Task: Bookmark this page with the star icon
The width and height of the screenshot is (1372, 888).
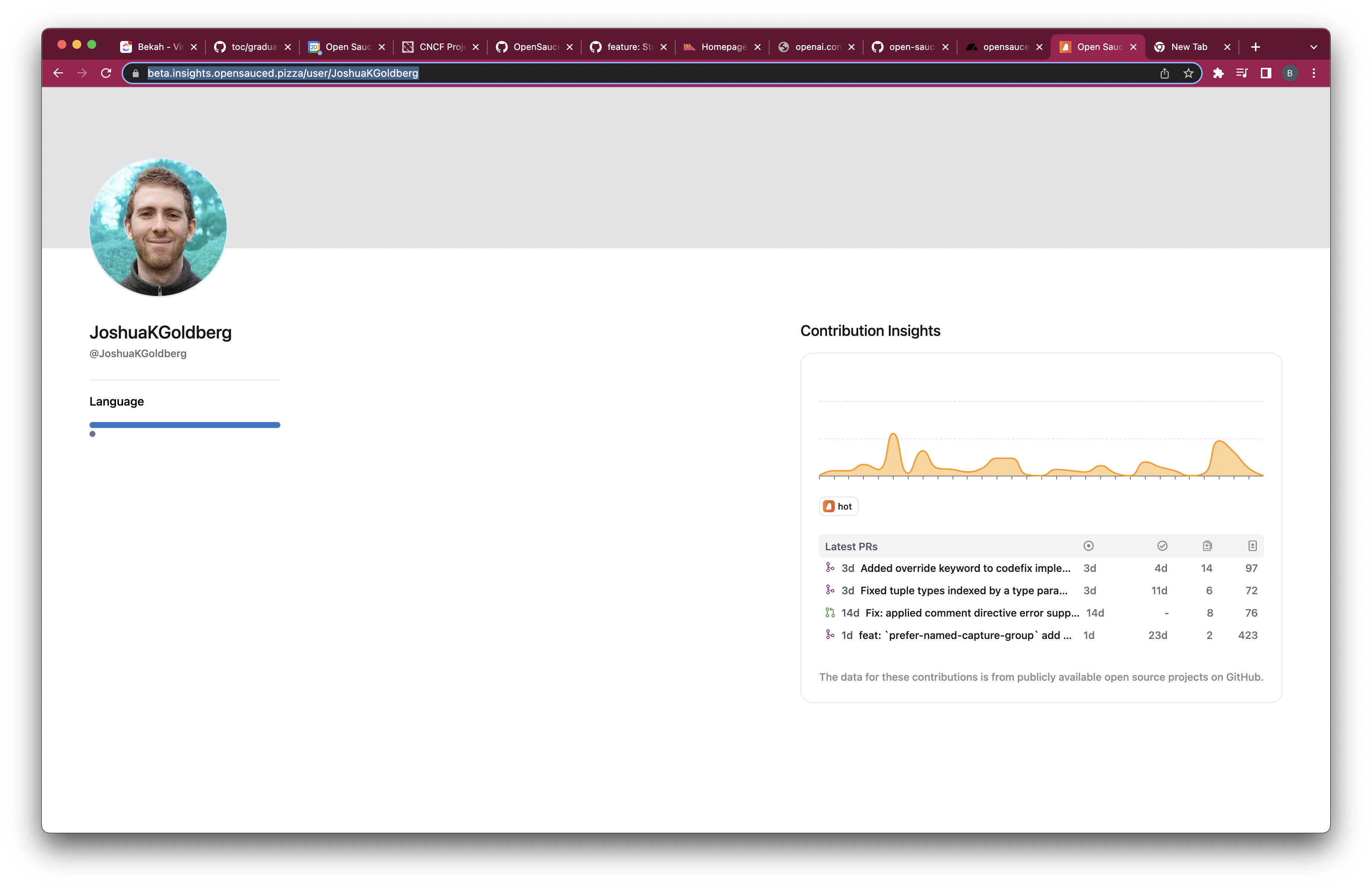Action: tap(1188, 73)
